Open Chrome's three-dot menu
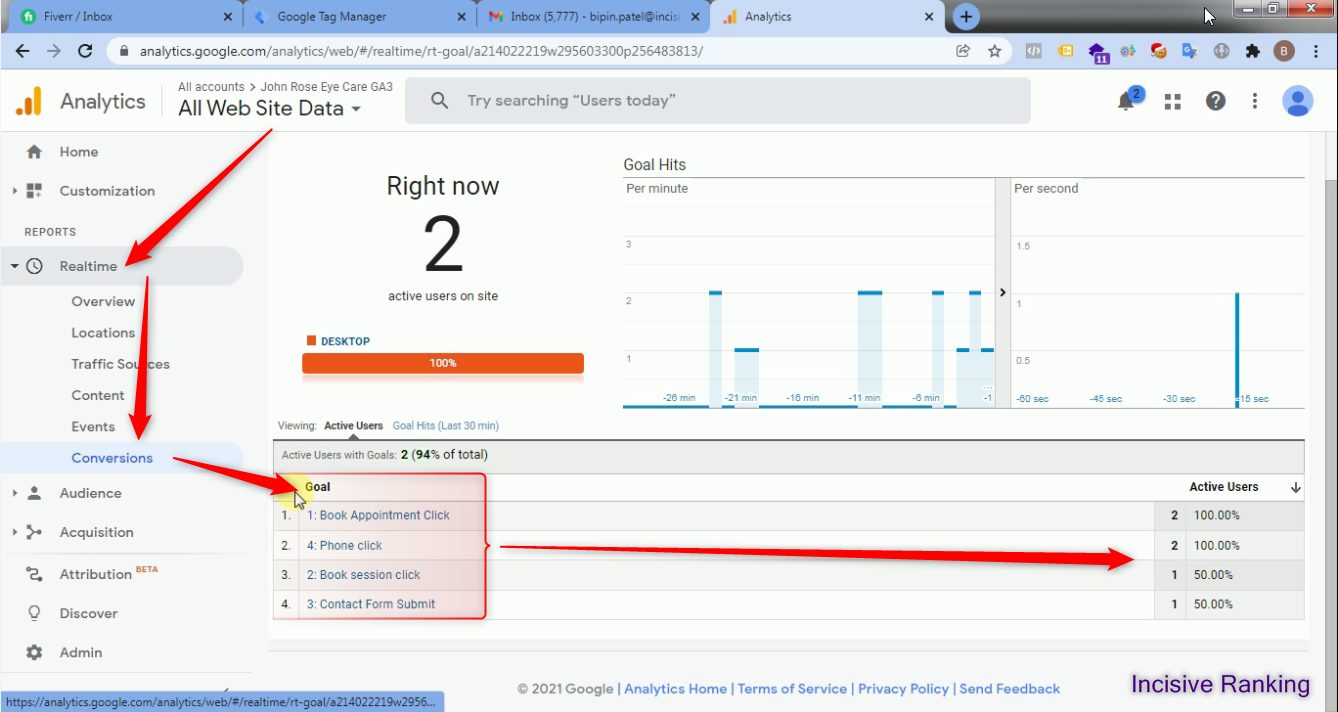1338x712 pixels. [x=1315, y=51]
